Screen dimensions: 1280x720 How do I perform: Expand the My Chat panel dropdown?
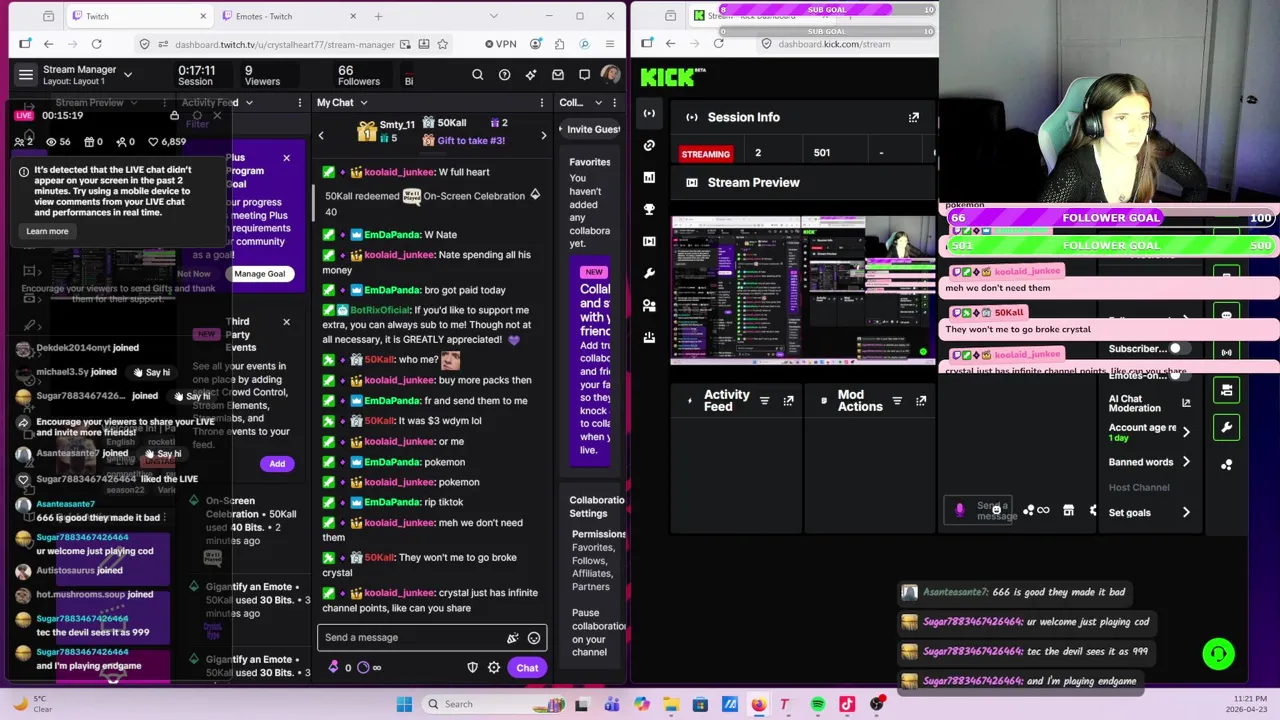point(363,102)
